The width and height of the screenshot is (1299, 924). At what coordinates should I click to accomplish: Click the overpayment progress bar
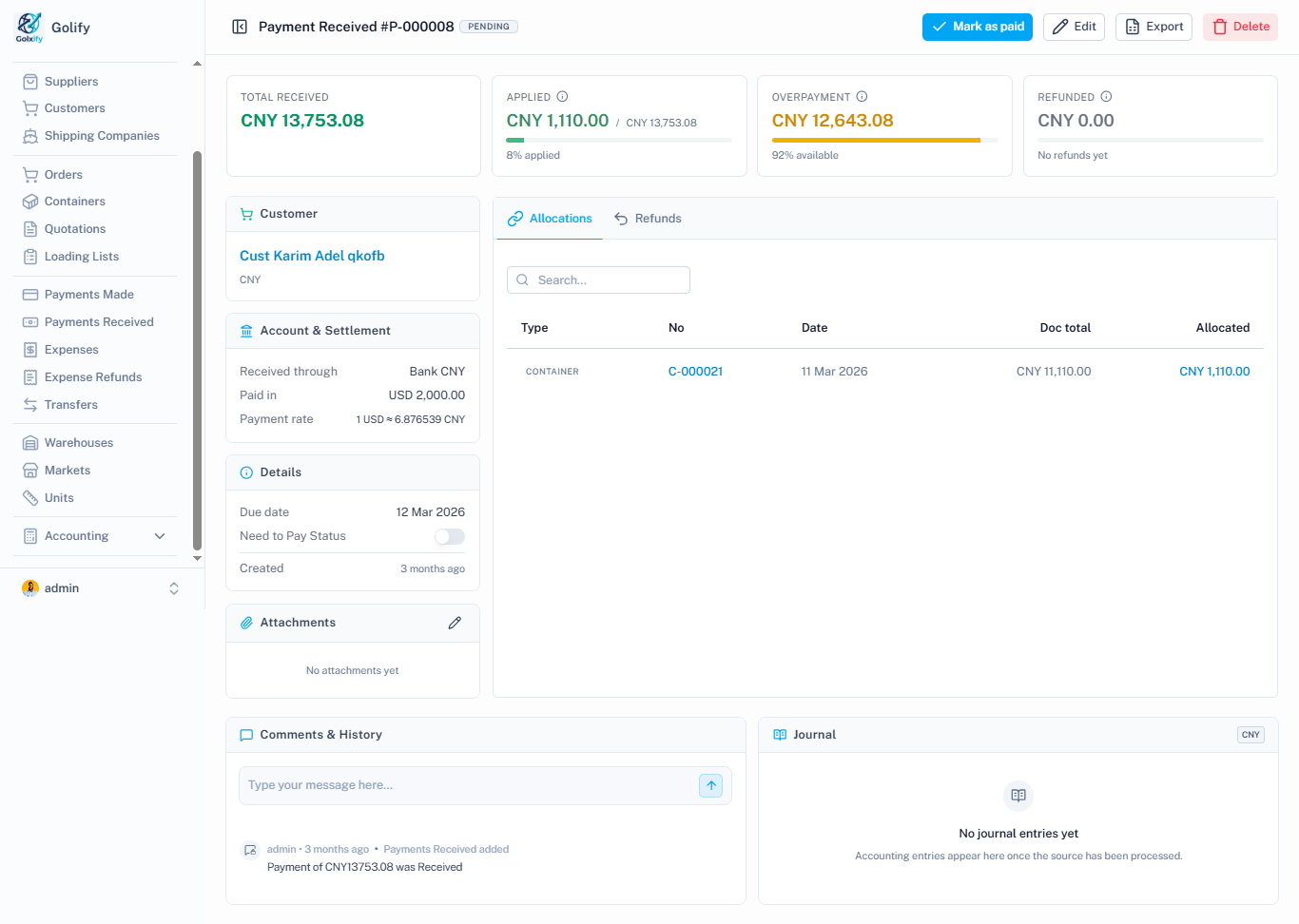coord(884,140)
